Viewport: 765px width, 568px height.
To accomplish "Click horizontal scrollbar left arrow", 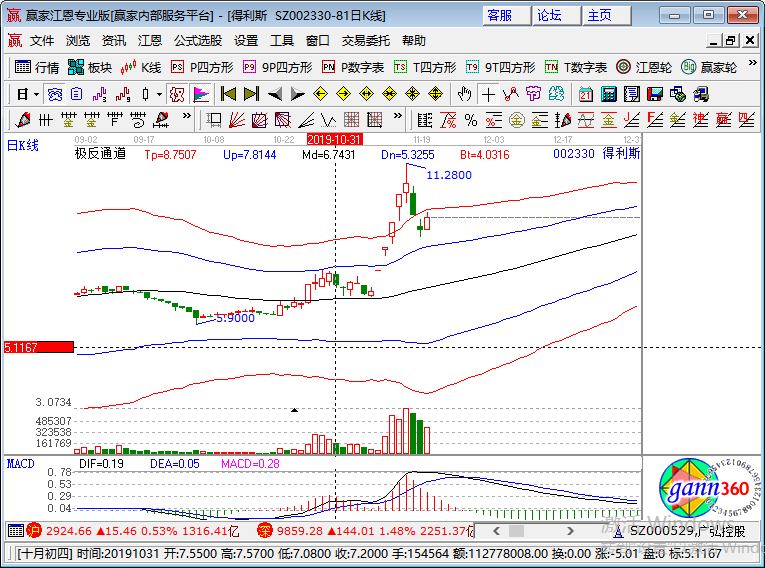I will tap(496, 531).
